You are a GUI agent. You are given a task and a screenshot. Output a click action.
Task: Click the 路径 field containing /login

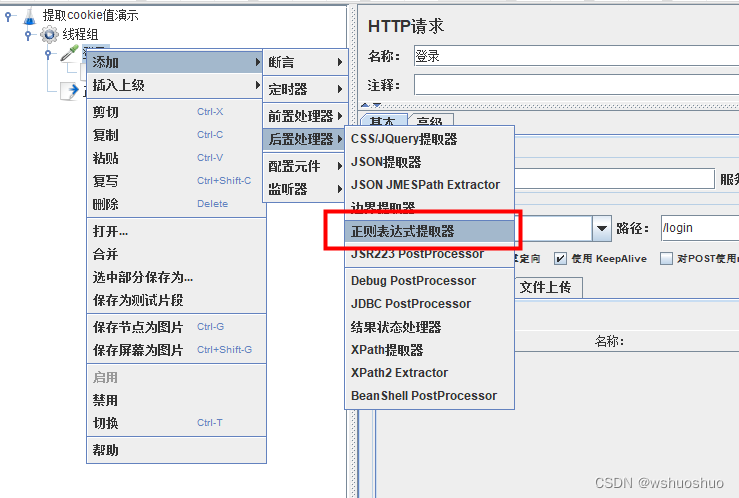tap(700, 228)
